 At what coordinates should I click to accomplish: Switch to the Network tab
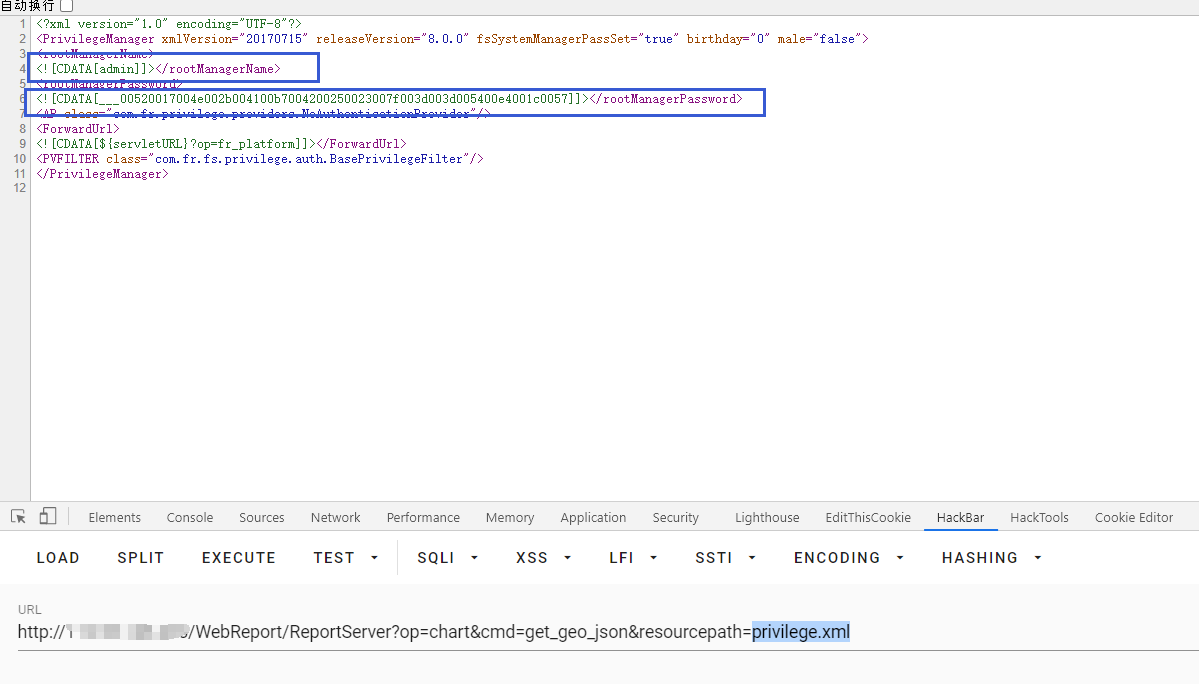click(335, 518)
